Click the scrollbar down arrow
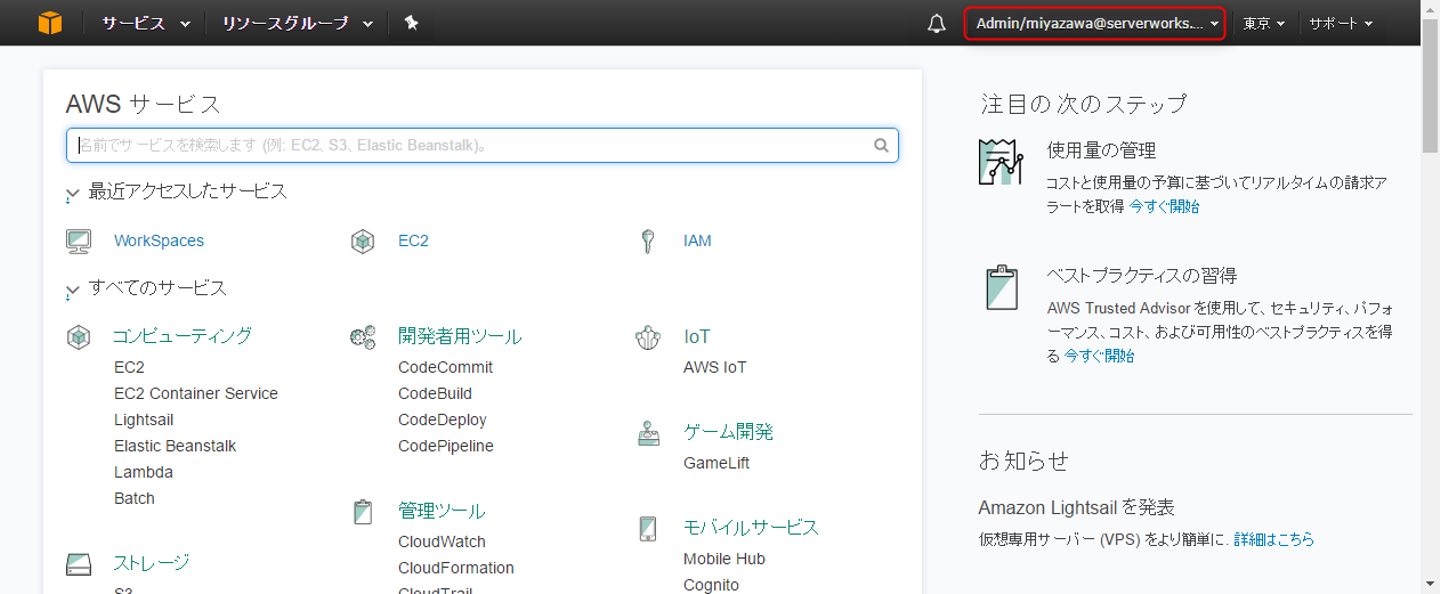1440x594 pixels. tap(1430, 583)
